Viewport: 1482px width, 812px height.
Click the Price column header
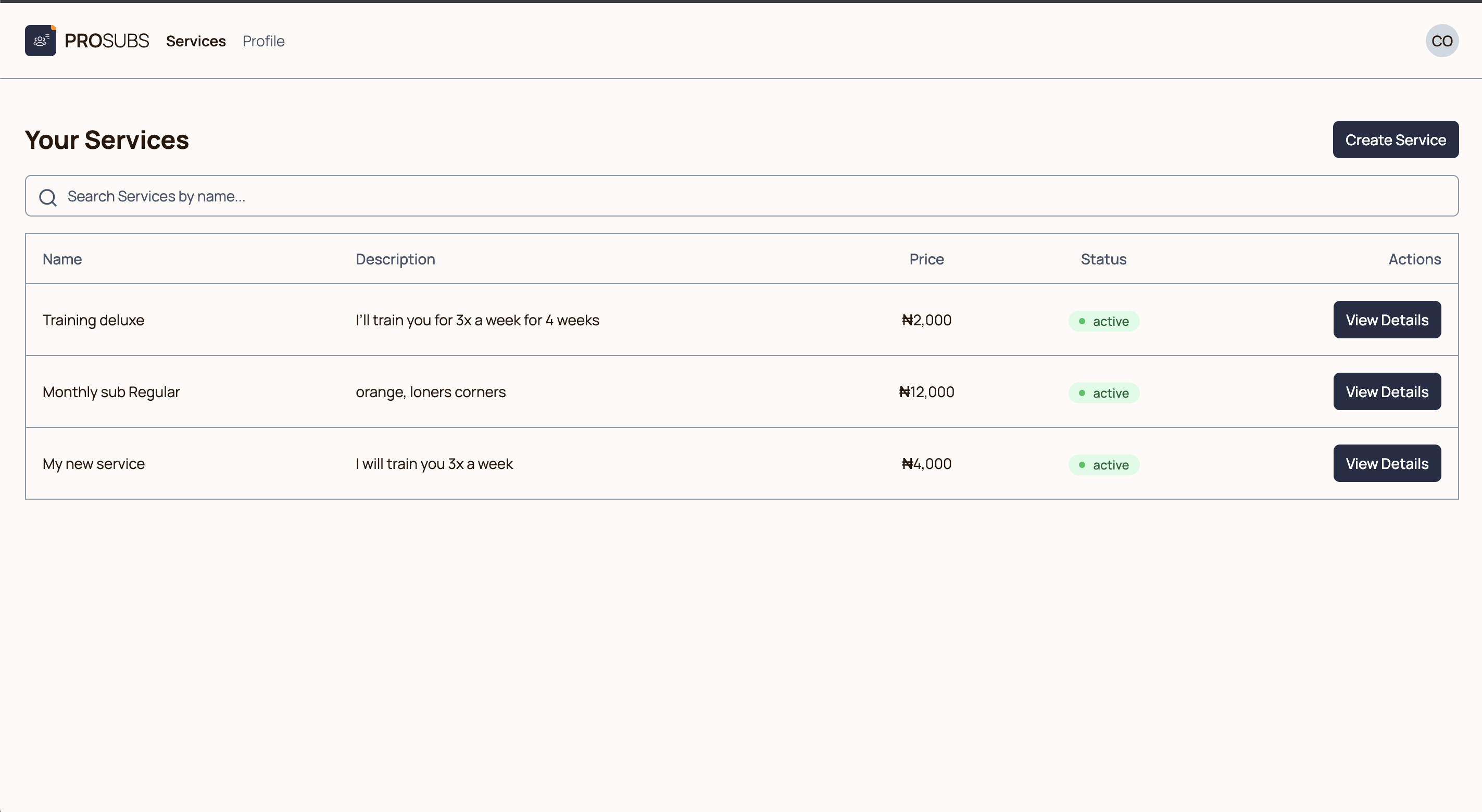pos(926,259)
